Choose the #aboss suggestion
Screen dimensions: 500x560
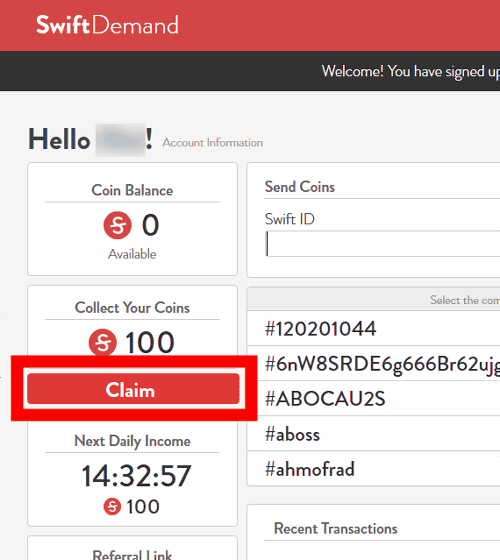tap(374, 433)
